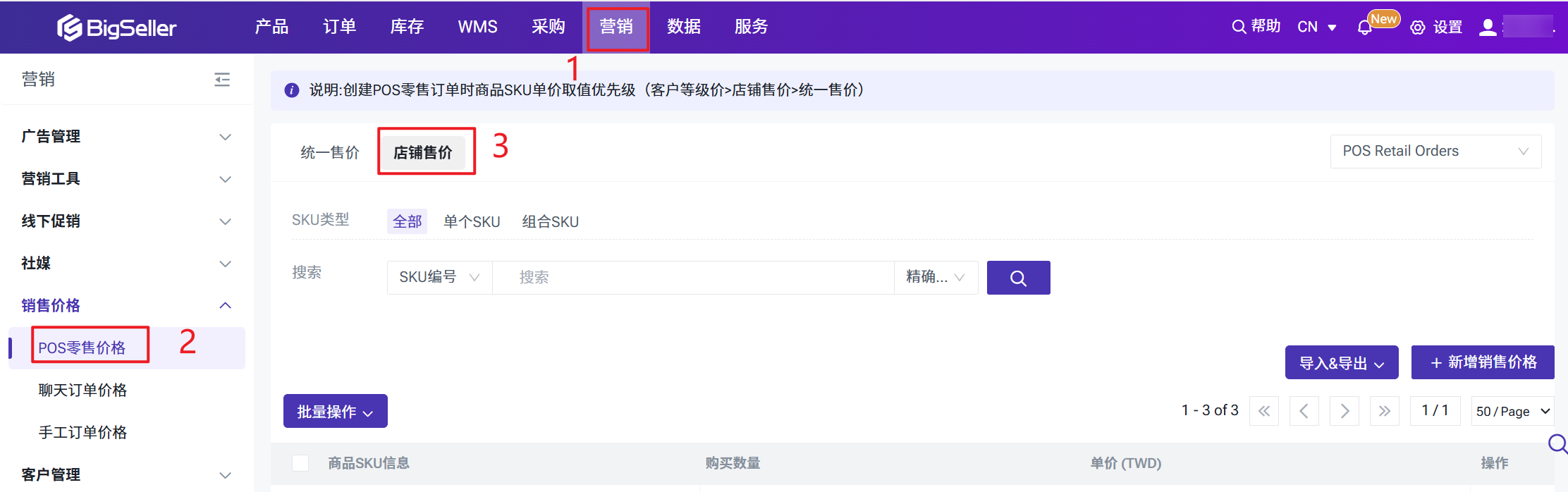Open the POS Retail Orders dropdown
The height and width of the screenshot is (492, 1568).
point(1435,152)
